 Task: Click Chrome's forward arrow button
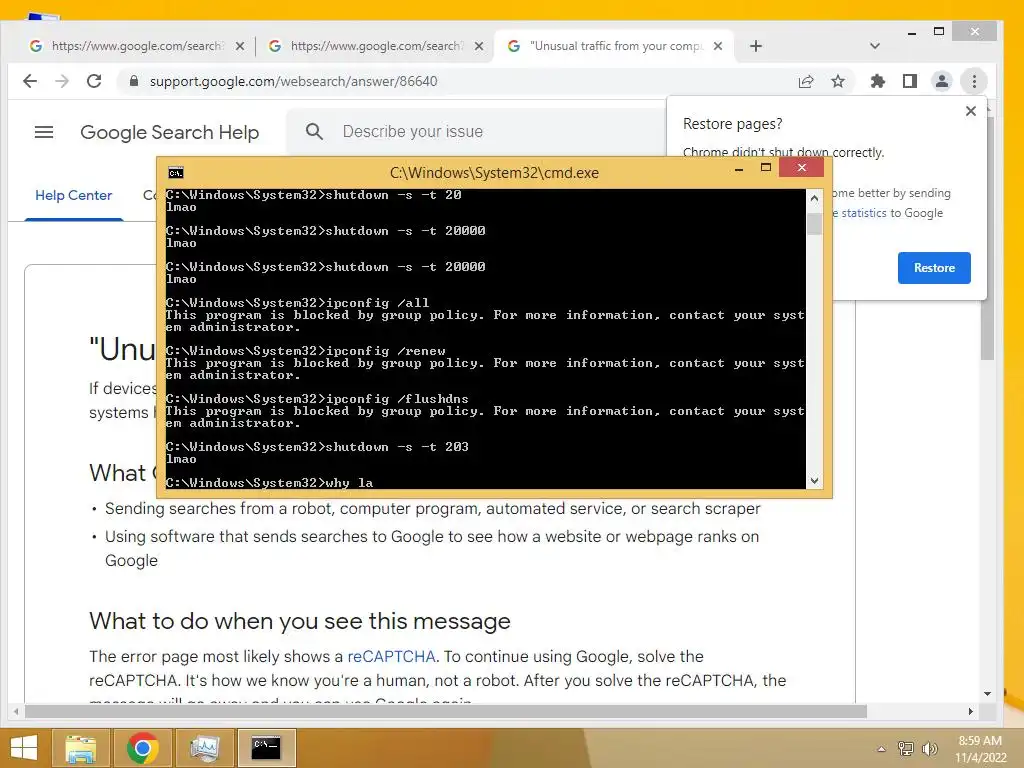pyautogui.click(x=62, y=81)
